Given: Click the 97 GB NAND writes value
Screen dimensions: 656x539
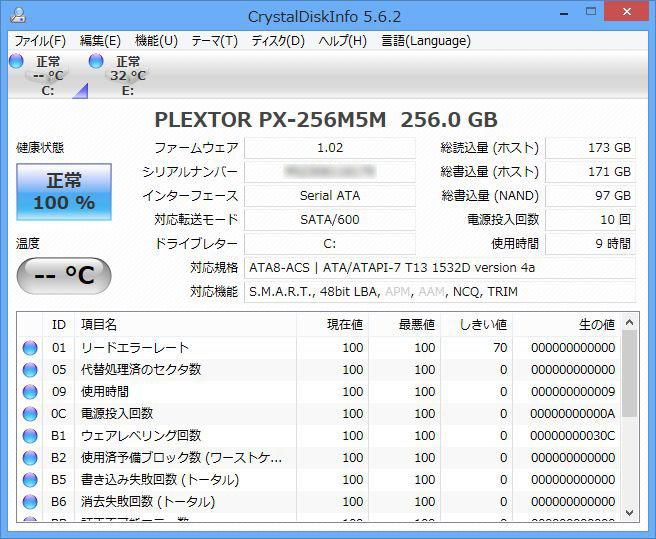Looking at the screenshot, I should pos(590,195).
